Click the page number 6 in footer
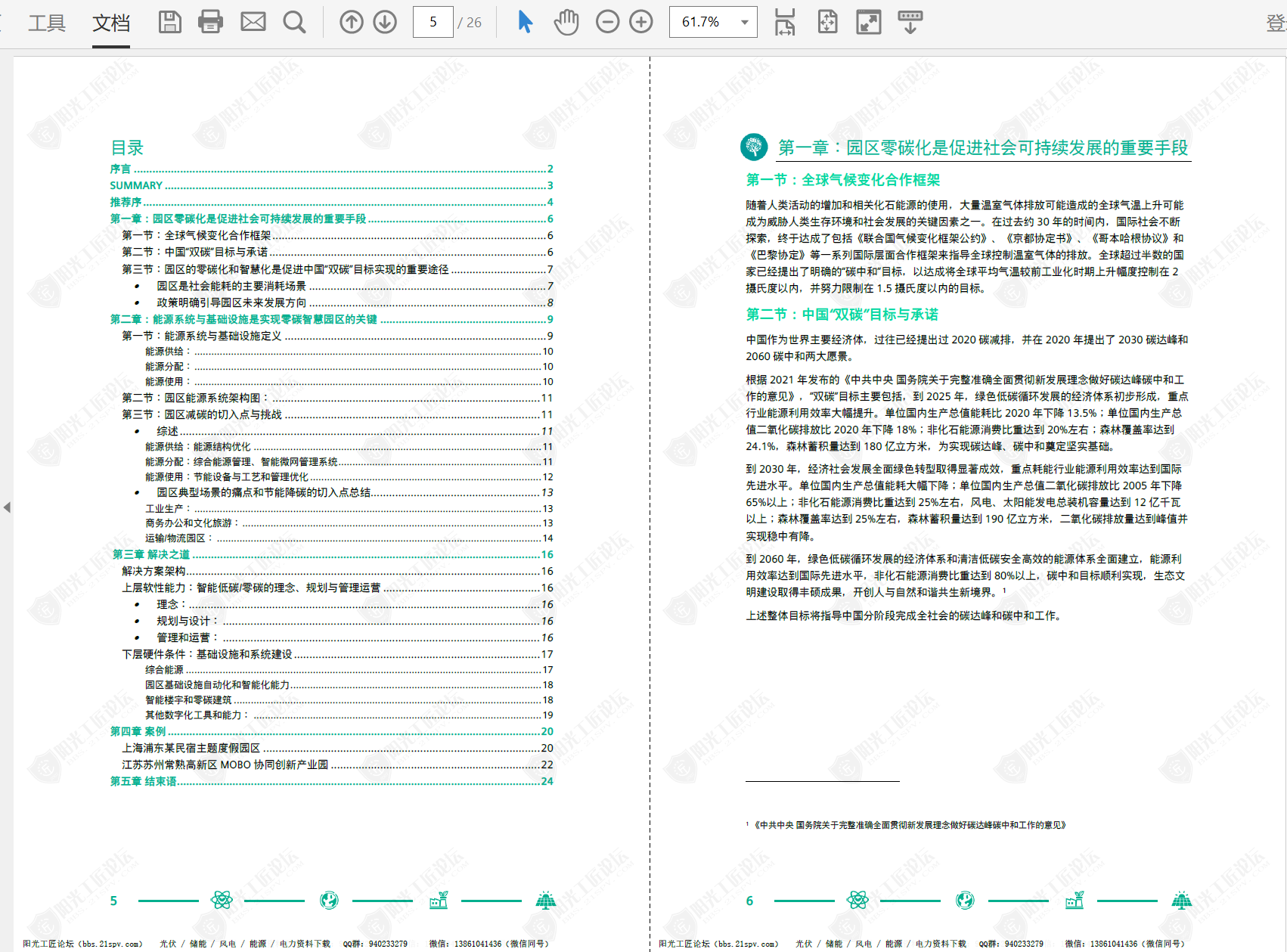The width and height of the screenshot is (1287, 952). pos(749,901)
